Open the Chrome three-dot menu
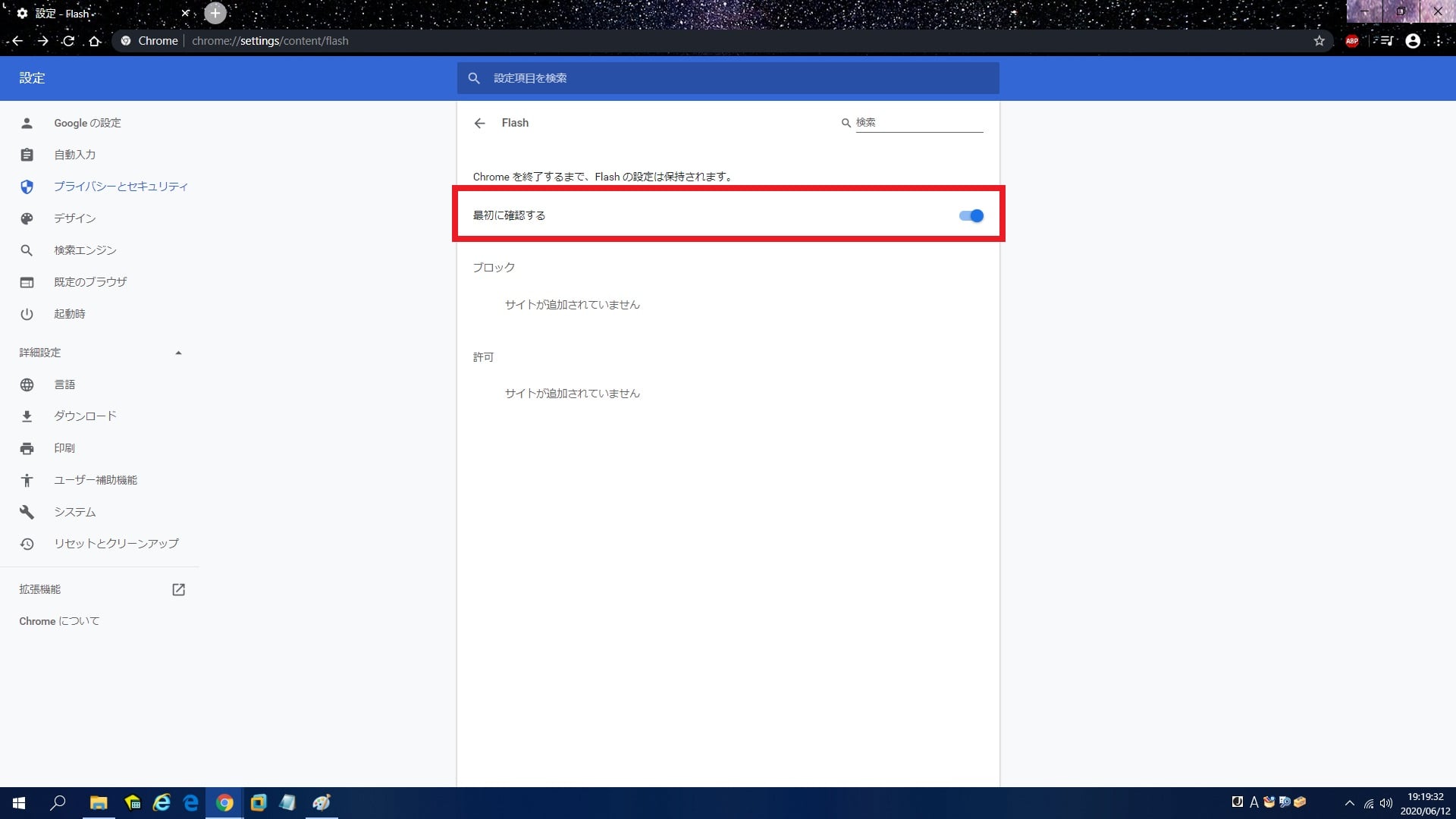This screenshot has height=819, width=1456. click(1439, 41)
